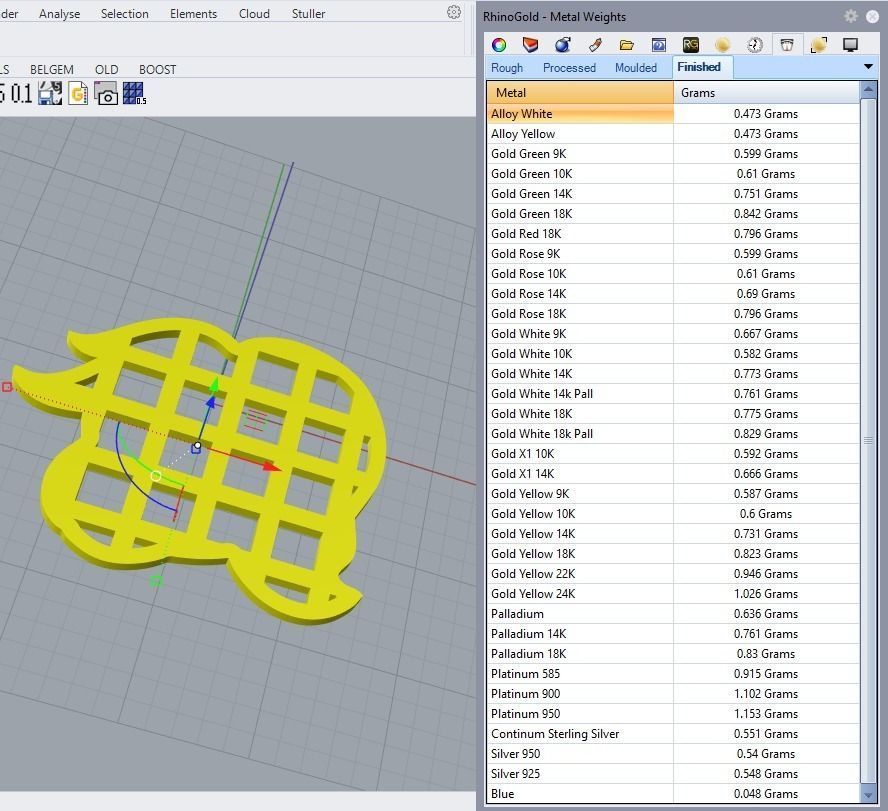Viewport: 888px width, 811px height.
Task: Click the save floppy disk toolbar icon
Action: [50, 93]
